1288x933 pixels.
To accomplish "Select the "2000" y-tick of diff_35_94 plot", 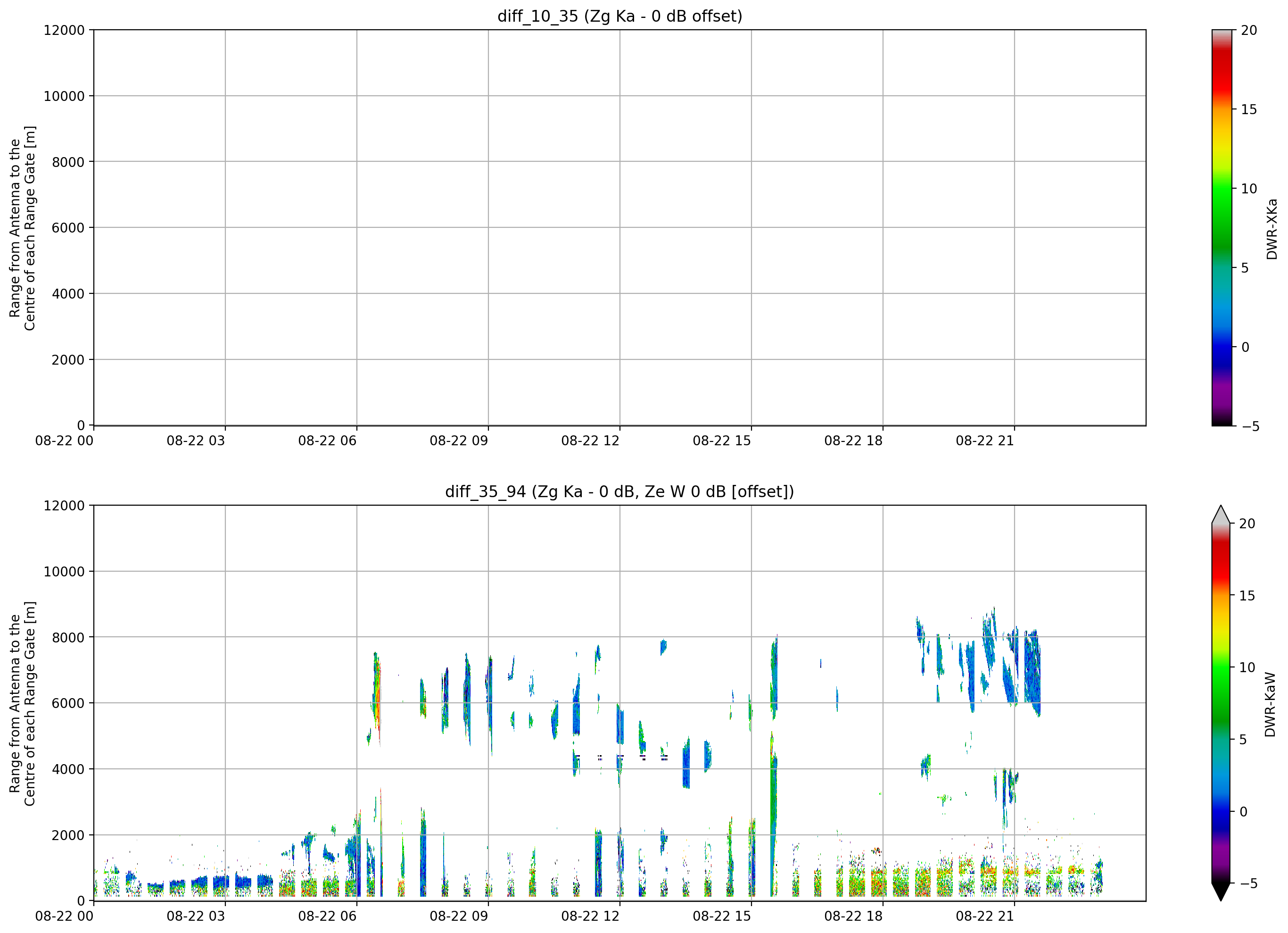I will pyautogui.click(x=68, y=835).
